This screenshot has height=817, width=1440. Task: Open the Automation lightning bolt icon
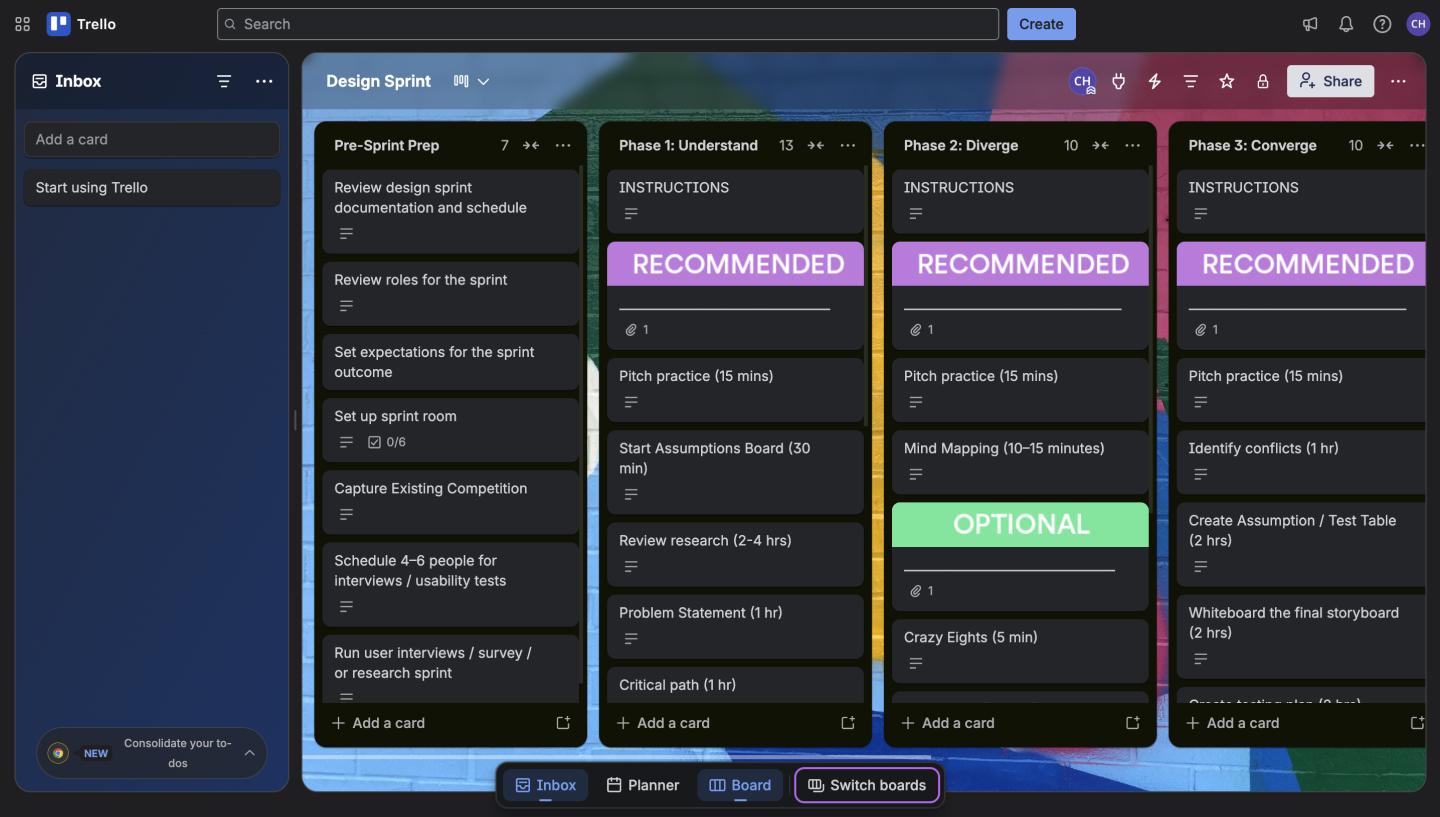click(x=1154, y=81)
